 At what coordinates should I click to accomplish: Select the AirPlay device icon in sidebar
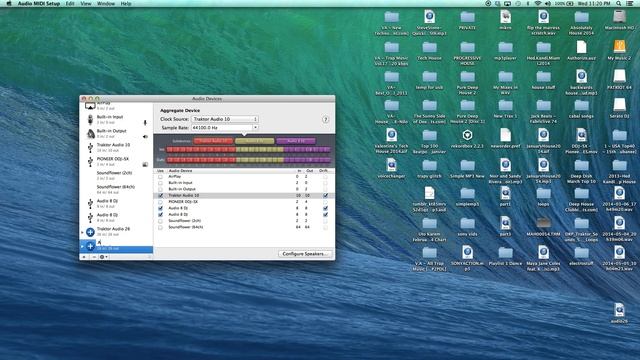(90, 106)
